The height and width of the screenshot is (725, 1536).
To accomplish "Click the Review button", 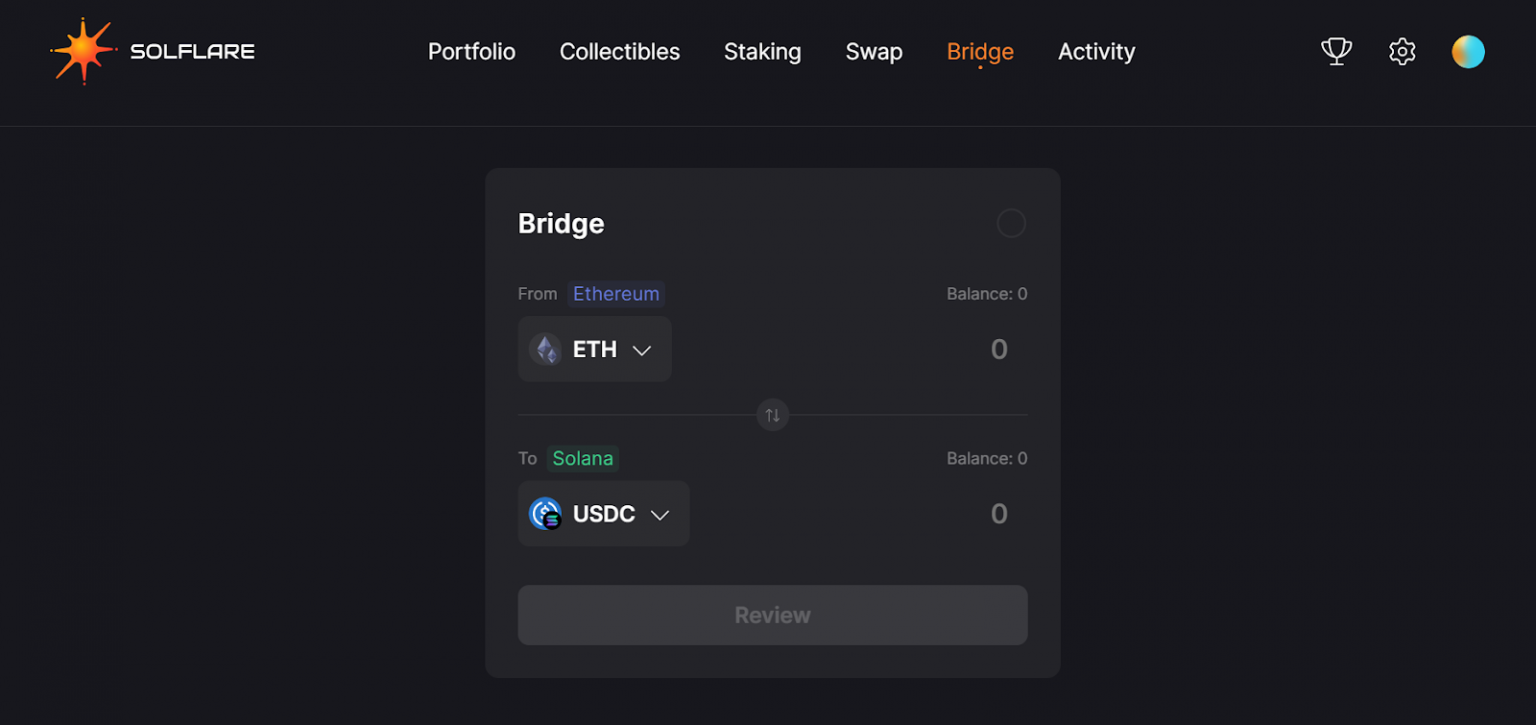I will pos(772,614).
